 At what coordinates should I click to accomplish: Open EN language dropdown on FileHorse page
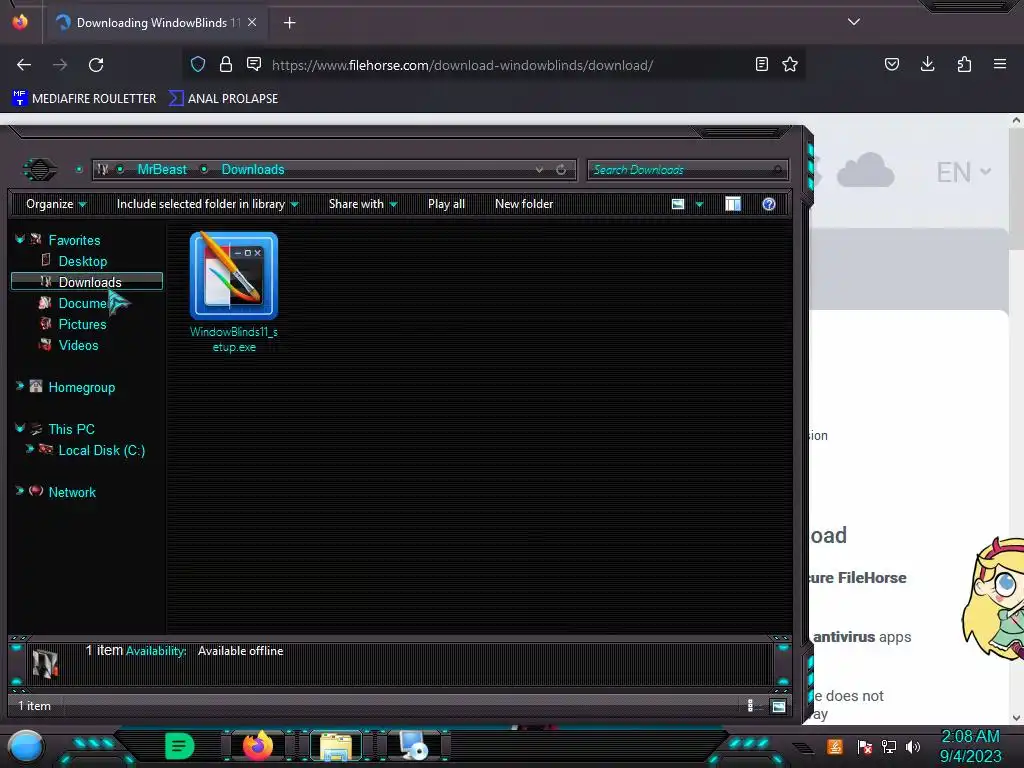(x=963, y=172)
